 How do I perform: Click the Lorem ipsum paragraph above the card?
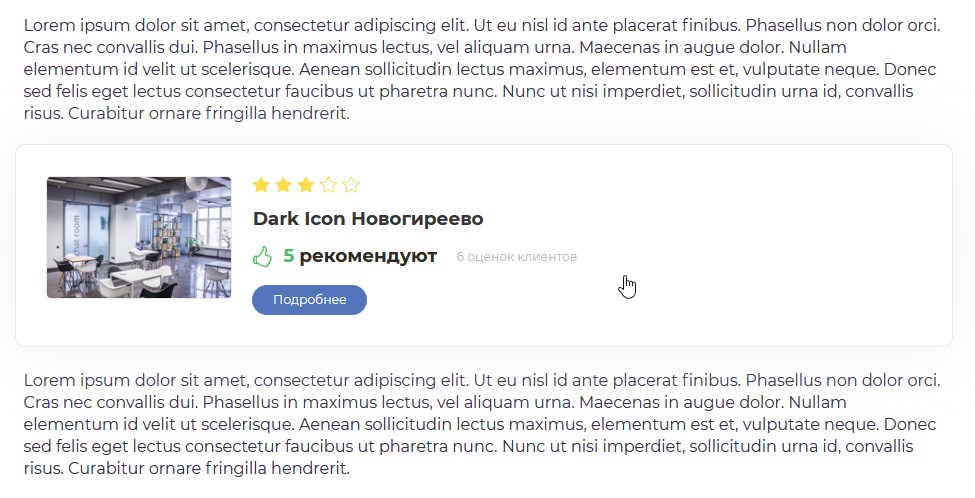tap(480, 68)
